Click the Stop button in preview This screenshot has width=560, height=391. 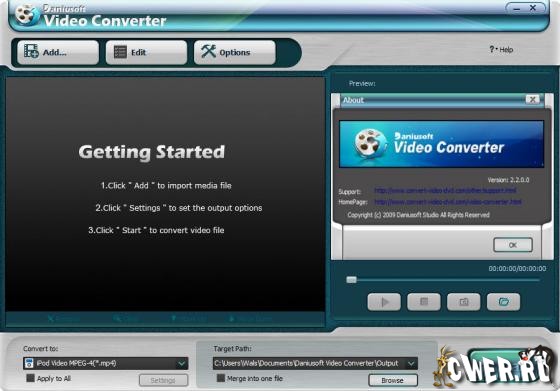[424, 302]
